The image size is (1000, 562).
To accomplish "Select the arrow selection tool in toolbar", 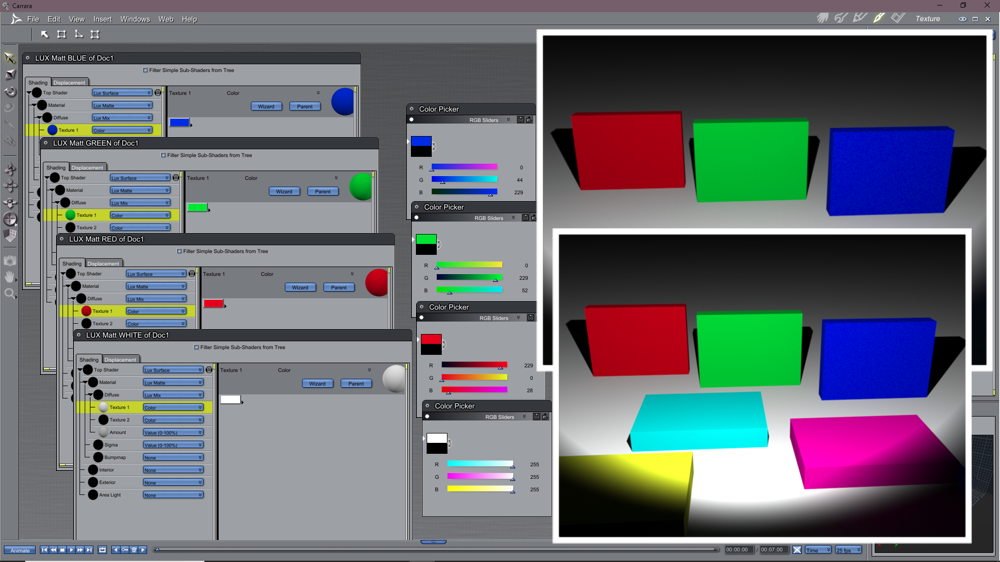I will (45, 34).
